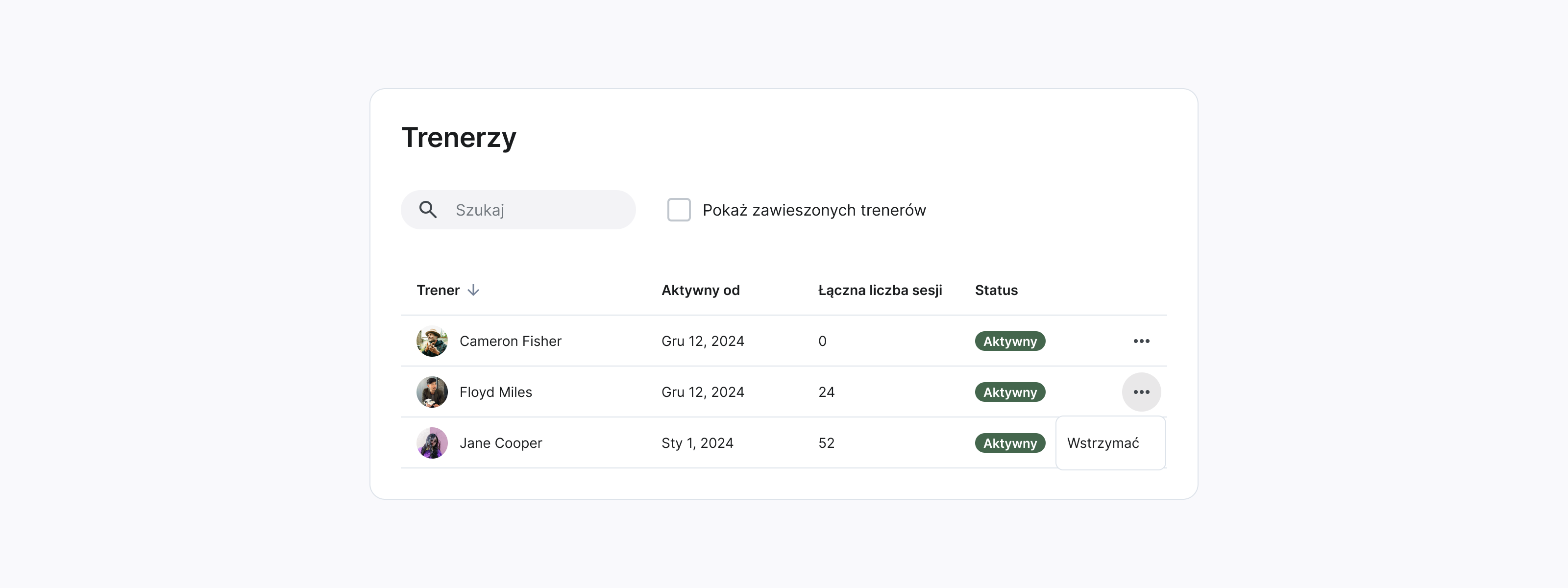
Task: Open Cameron Fisher's three-dot menu
Action: 1141,341
